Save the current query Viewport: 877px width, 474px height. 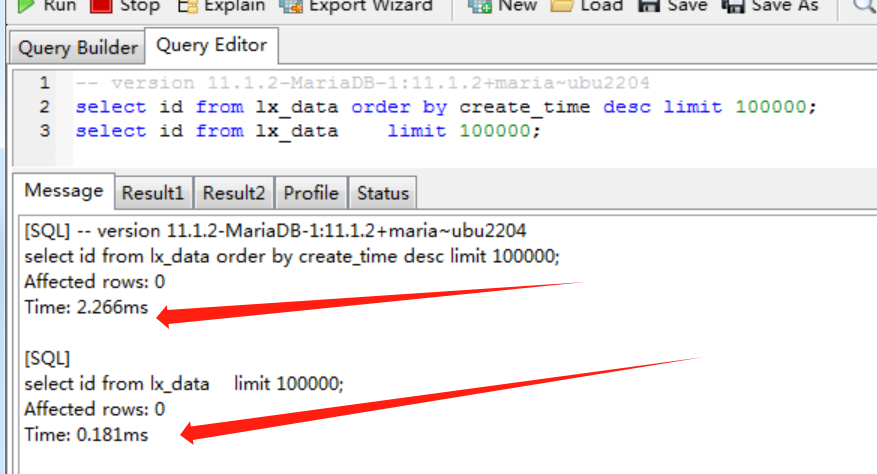tap(676, 6)
